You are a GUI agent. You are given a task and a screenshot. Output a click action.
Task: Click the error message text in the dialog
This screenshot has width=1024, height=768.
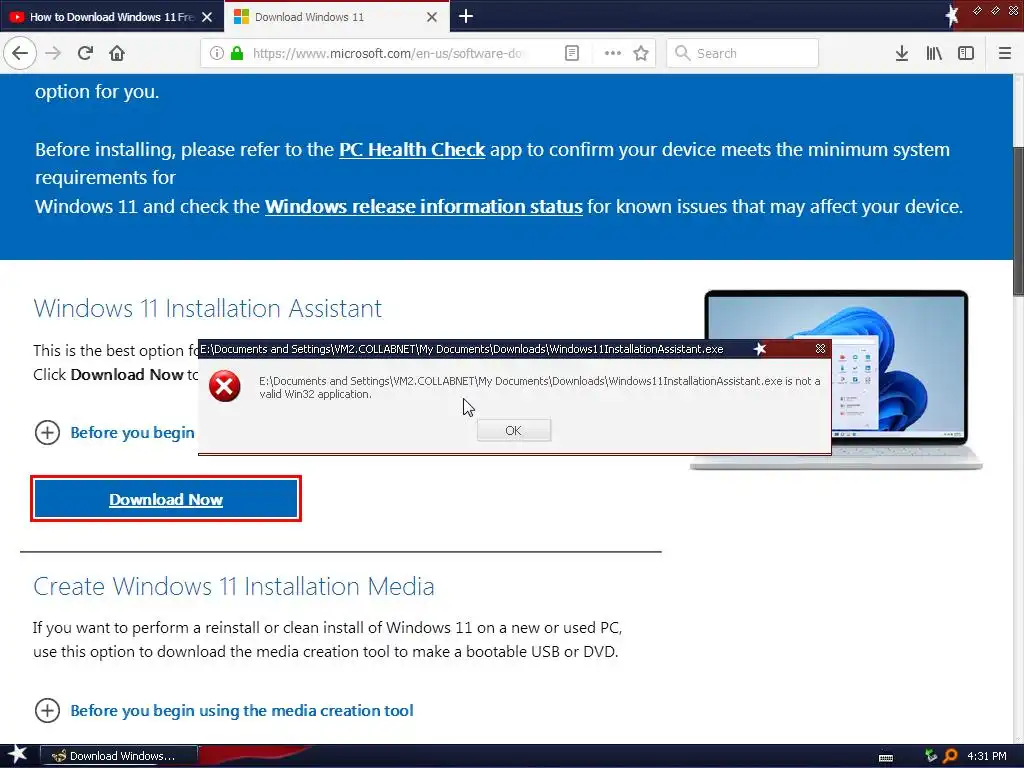(539, 387)
